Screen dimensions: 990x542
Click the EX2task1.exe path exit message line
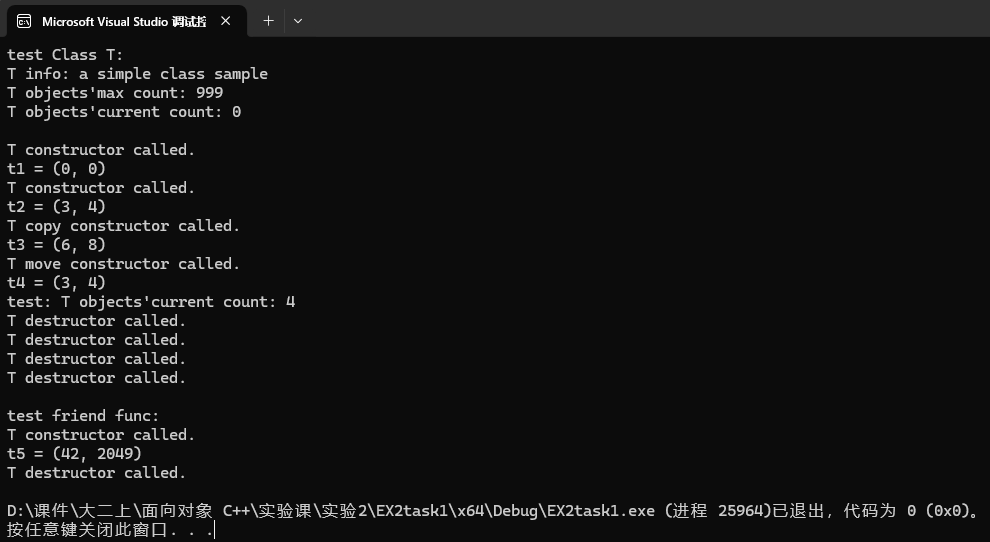494,510
